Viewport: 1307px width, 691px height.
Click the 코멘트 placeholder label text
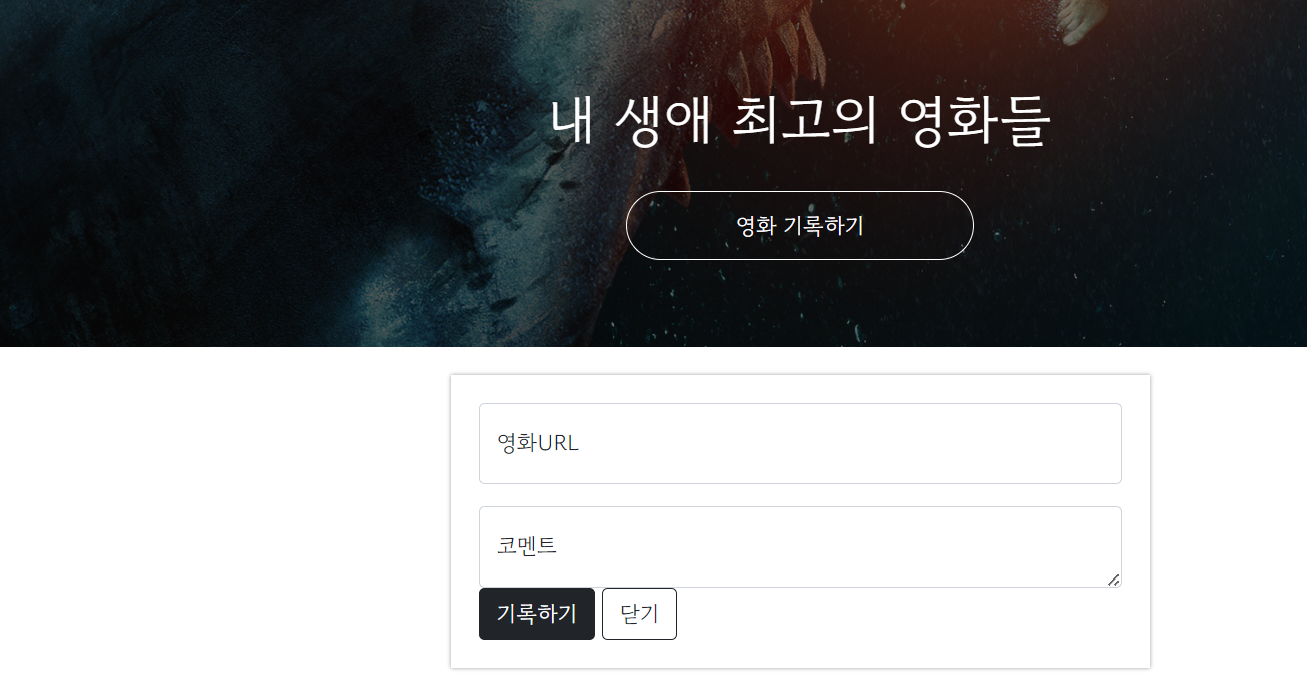tap(527, 546)
